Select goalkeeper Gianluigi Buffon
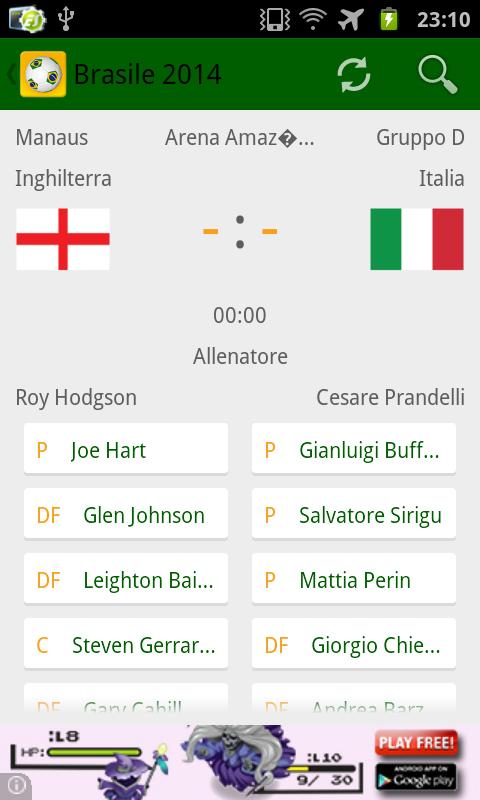Screen dimensions: 480x800 [353, 450]
